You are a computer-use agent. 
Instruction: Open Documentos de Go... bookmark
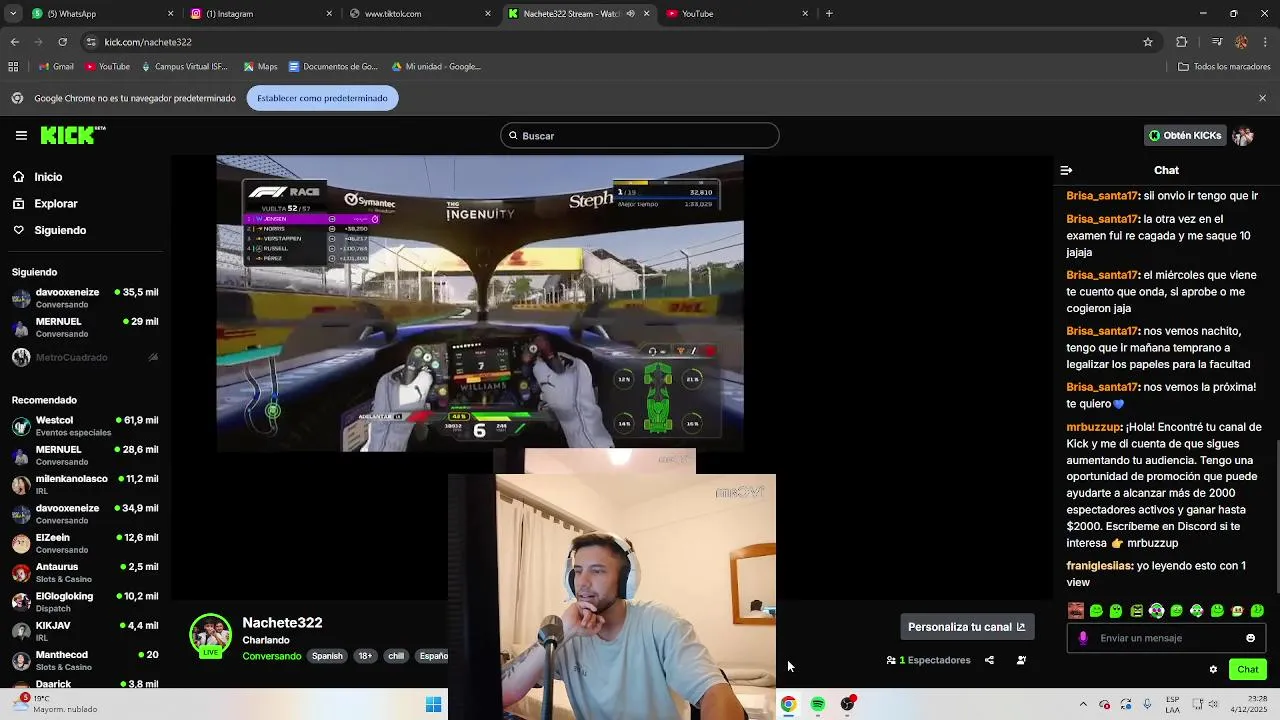pos(333,67)
